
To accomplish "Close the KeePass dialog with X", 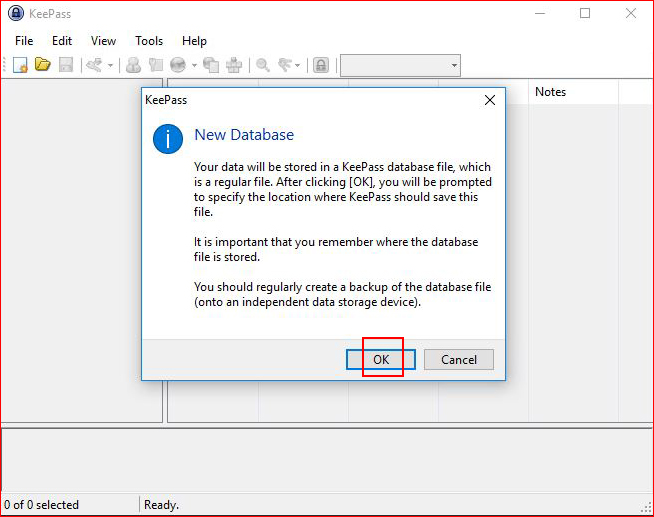I will 490,100.
